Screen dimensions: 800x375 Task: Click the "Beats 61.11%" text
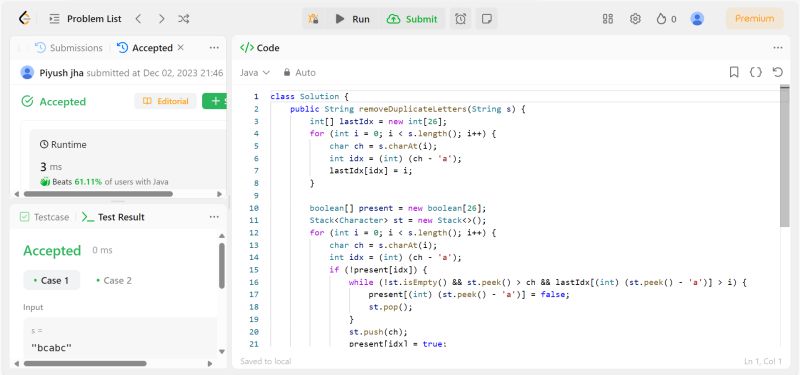[77, 182]
